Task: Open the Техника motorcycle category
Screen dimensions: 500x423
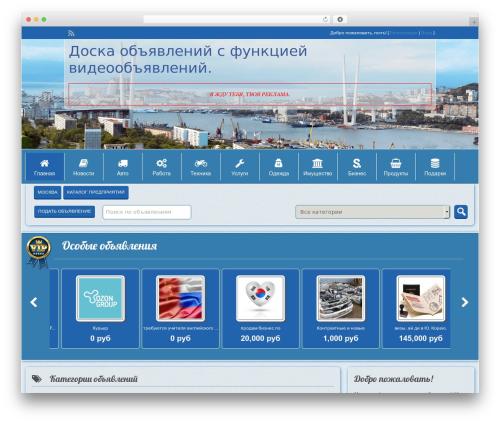Action: click(201, 167)
